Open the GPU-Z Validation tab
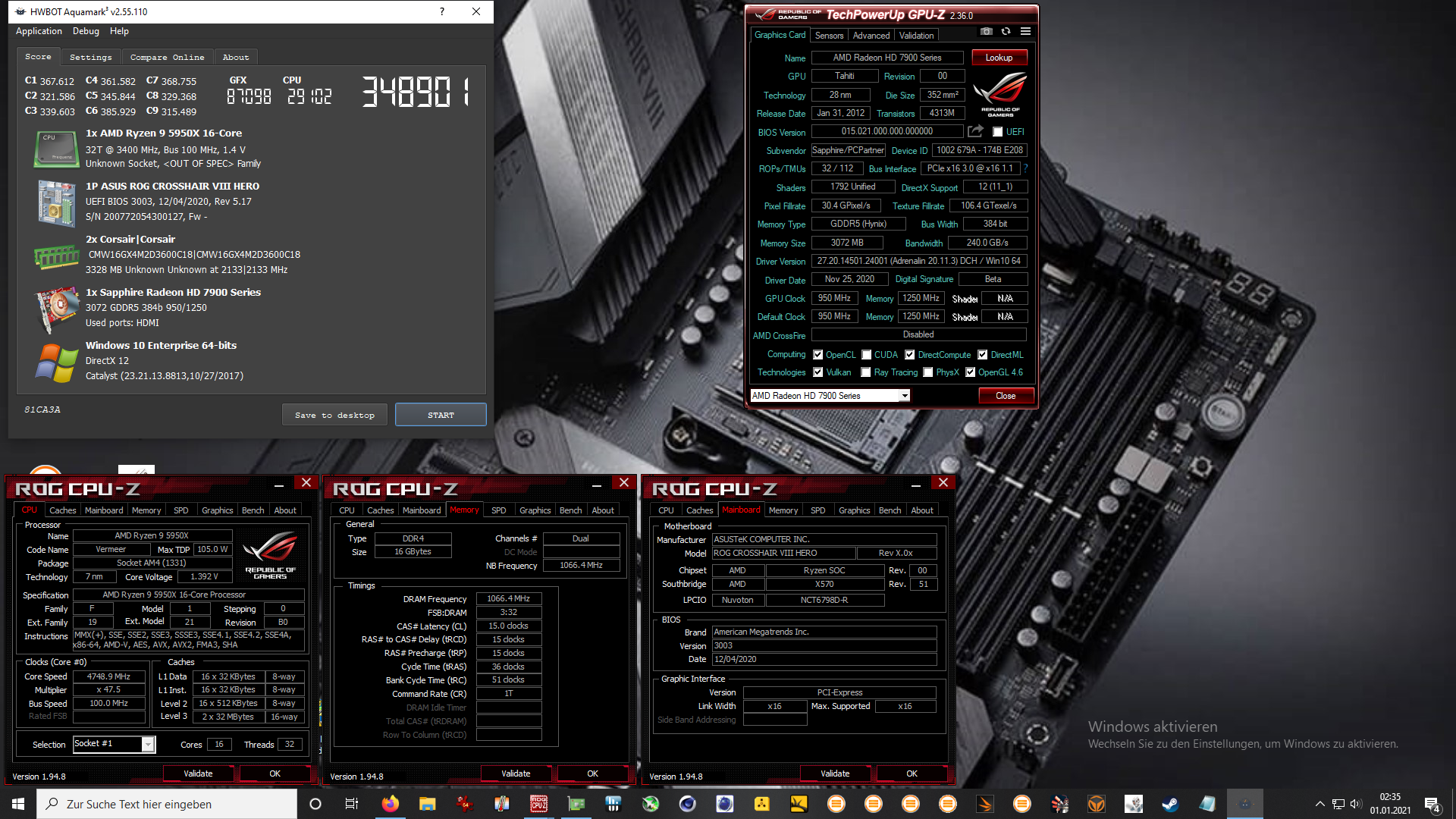The height and width of the screenshot is (819, 1456). [x=916, y=36]
